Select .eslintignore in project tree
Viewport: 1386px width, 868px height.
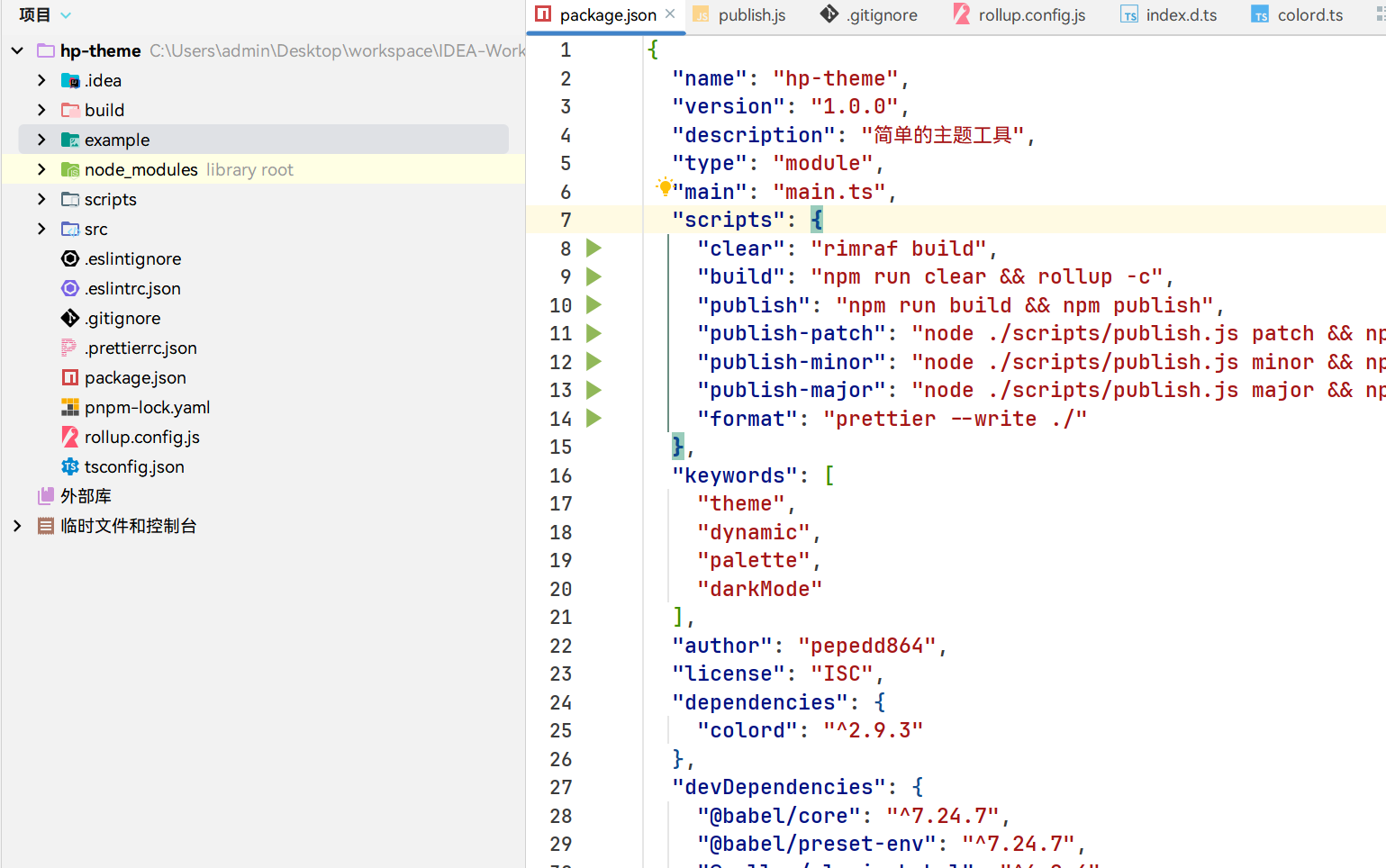pyautogui.click(x=132, y=258)
